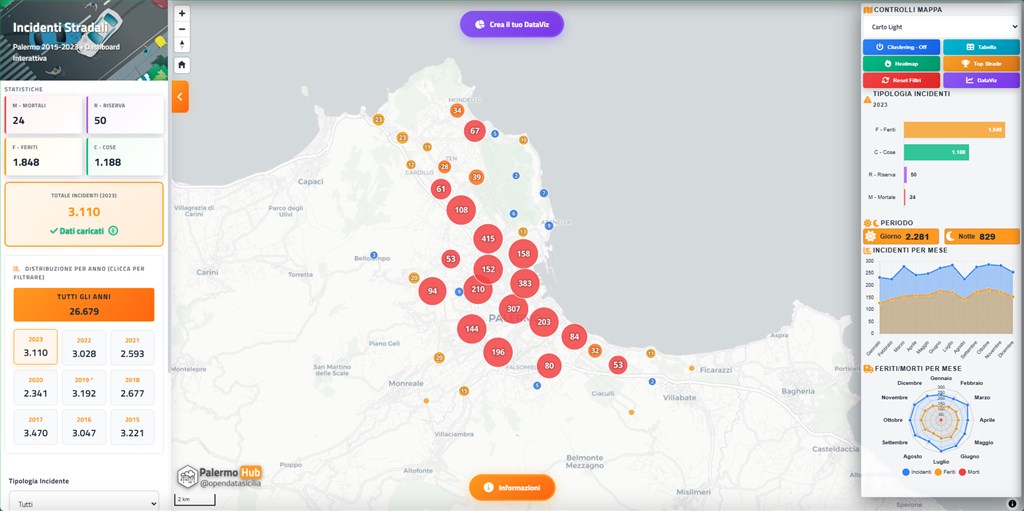Expand the Tipologia Incidente dropdown set to Tutti

click(x=83, y=503)
